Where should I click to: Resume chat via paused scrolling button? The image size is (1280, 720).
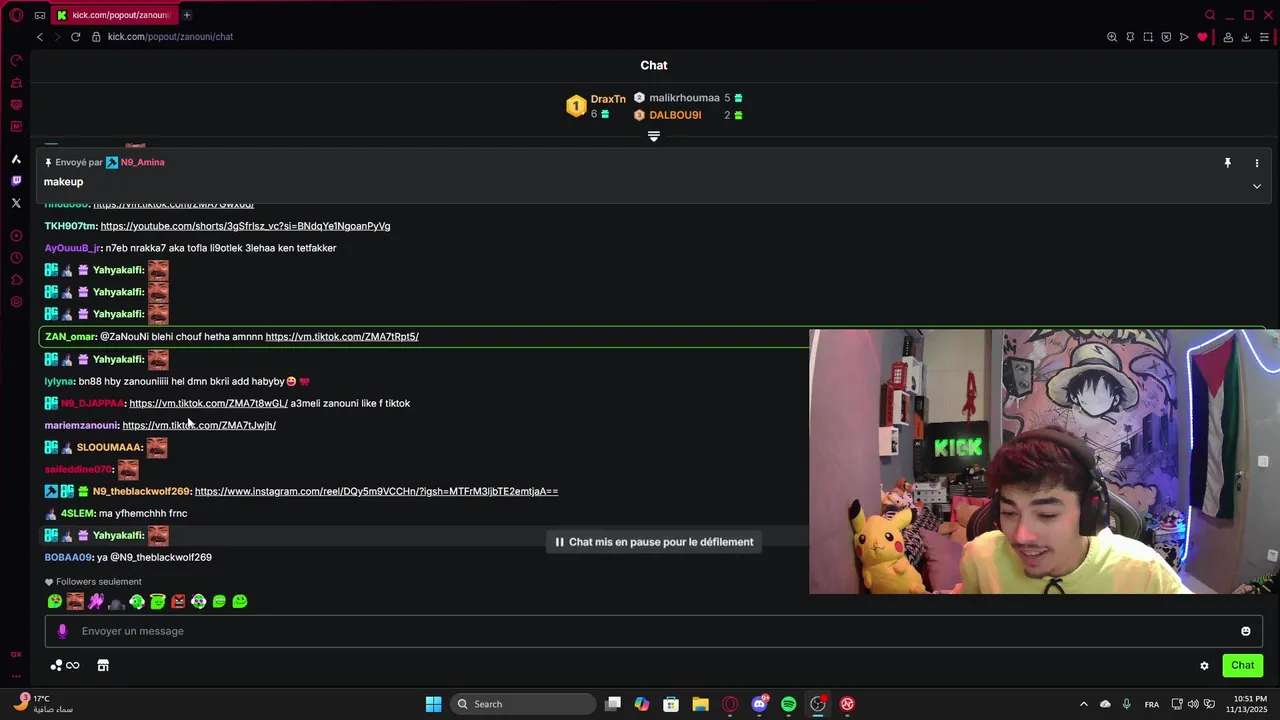[x=655, y=542]
